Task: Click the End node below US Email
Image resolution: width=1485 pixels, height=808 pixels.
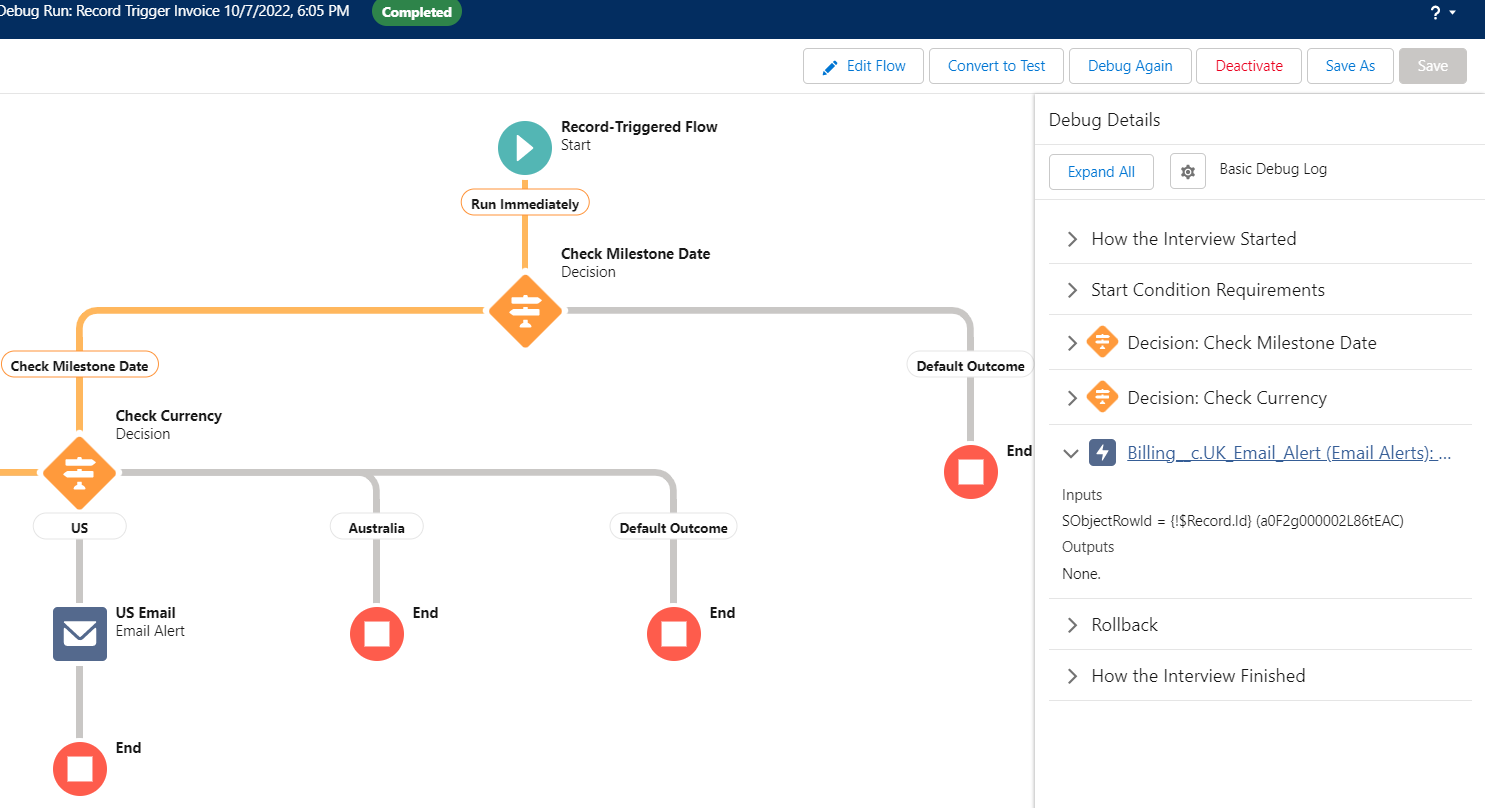Action: click(x=80, y=768)
